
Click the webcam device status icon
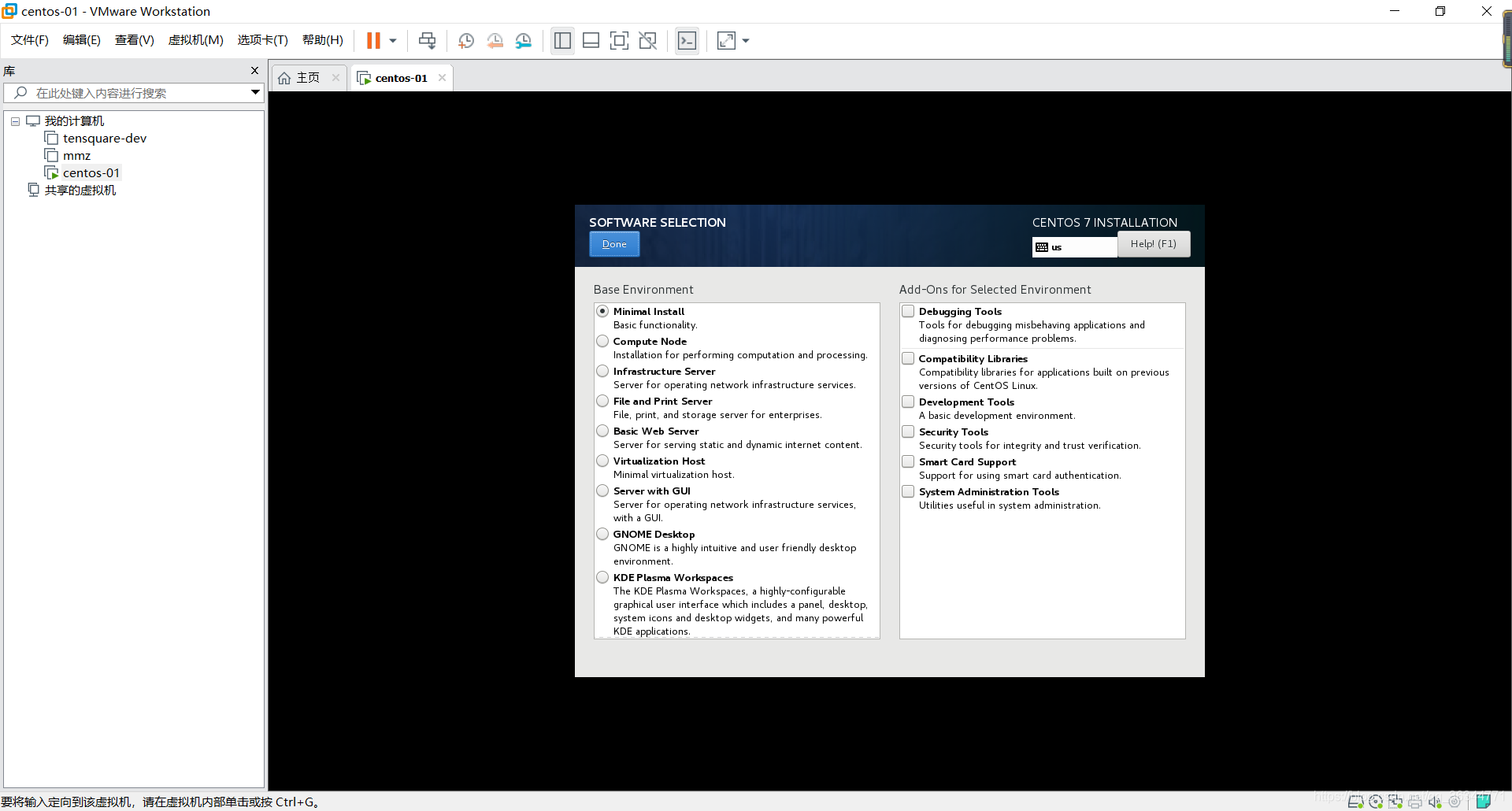click(1455, 802)
